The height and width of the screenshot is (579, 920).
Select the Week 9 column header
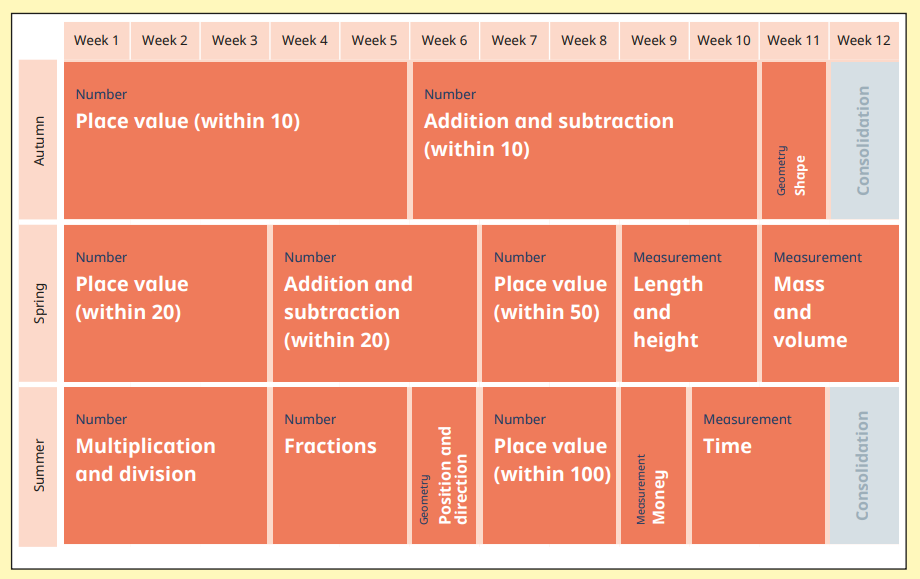(653, 41)
